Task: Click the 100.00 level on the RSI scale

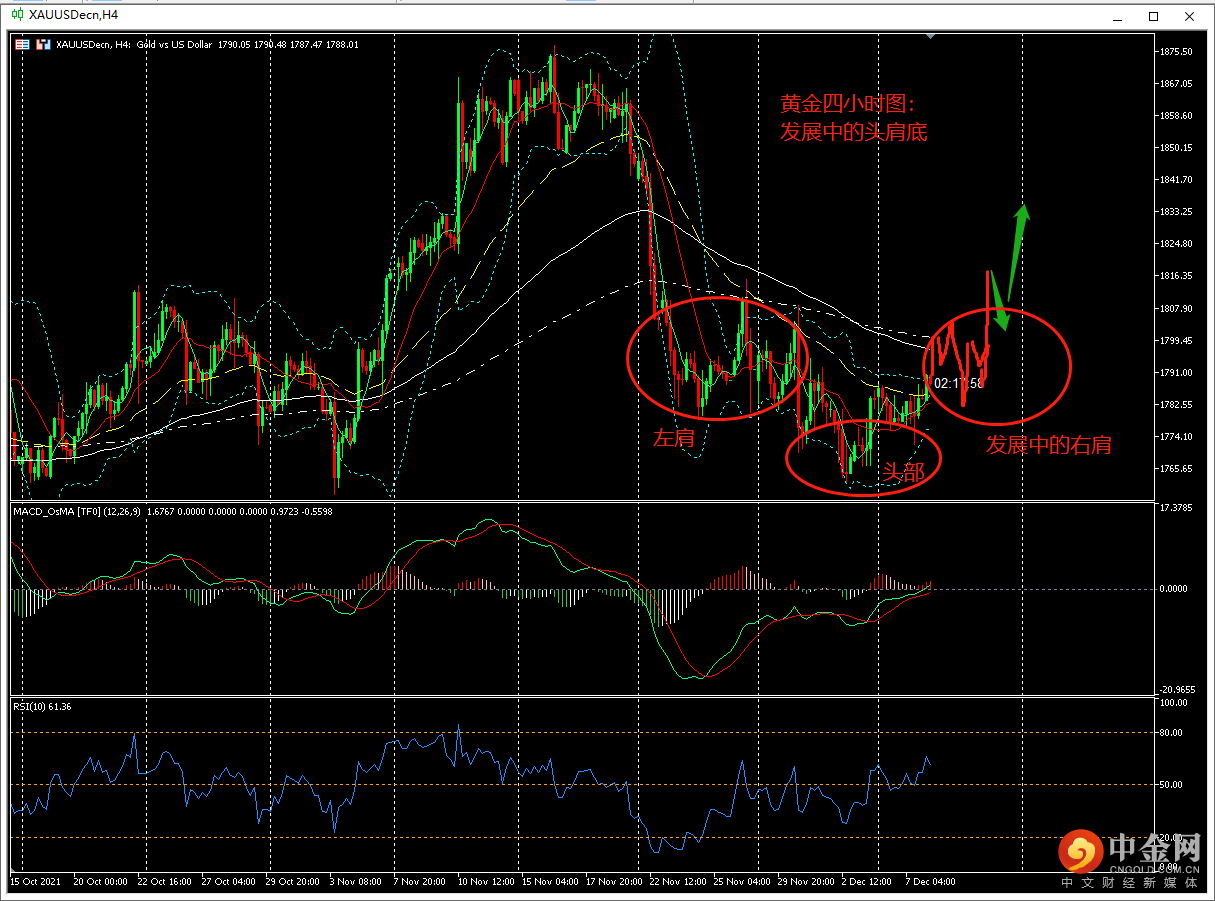Action: (1176, 703)
